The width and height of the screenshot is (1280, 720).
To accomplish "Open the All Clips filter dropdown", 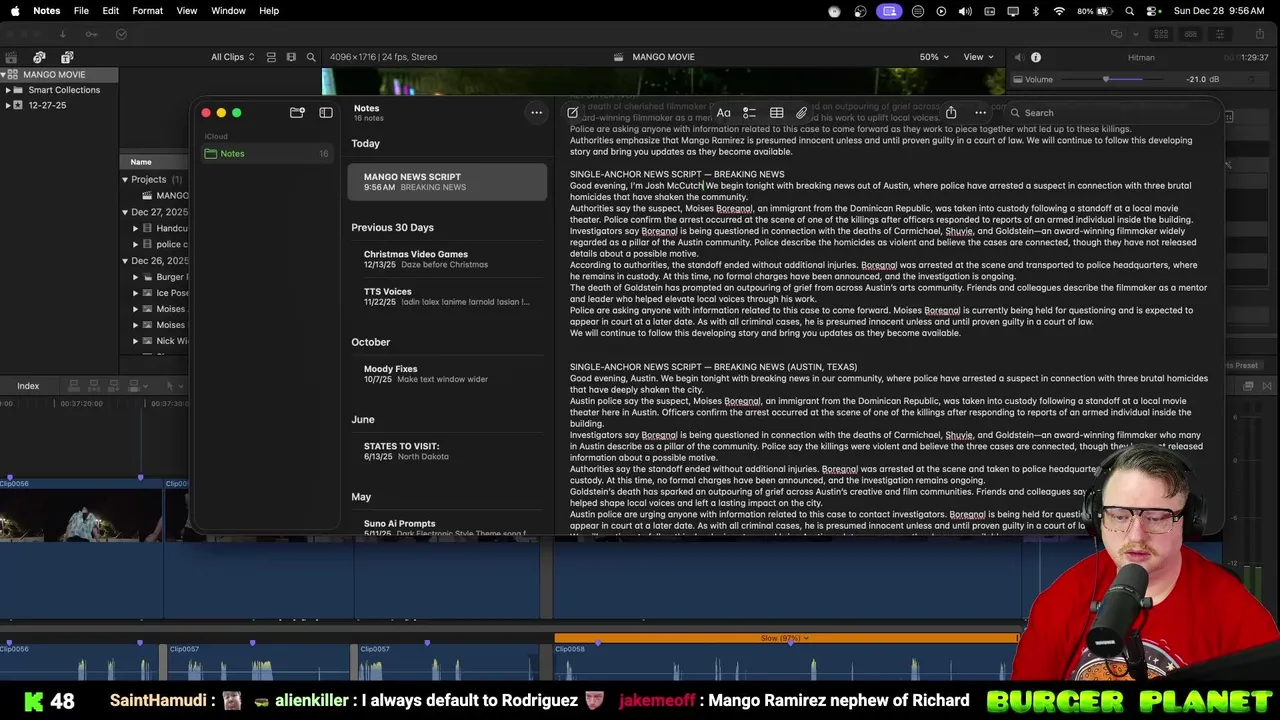I will click(x=232, y=57).
